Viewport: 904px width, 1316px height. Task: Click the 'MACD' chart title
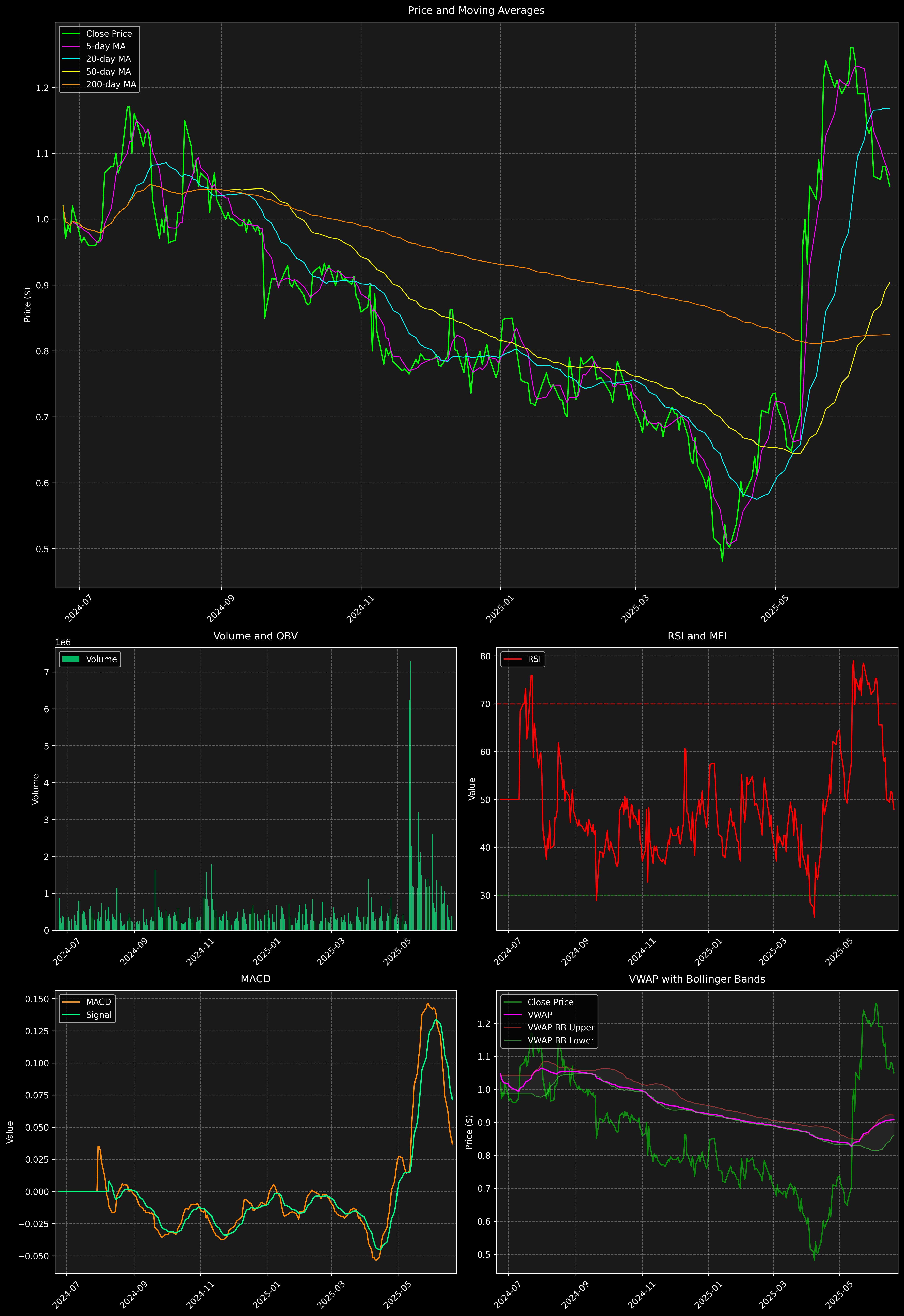point(255,979)
